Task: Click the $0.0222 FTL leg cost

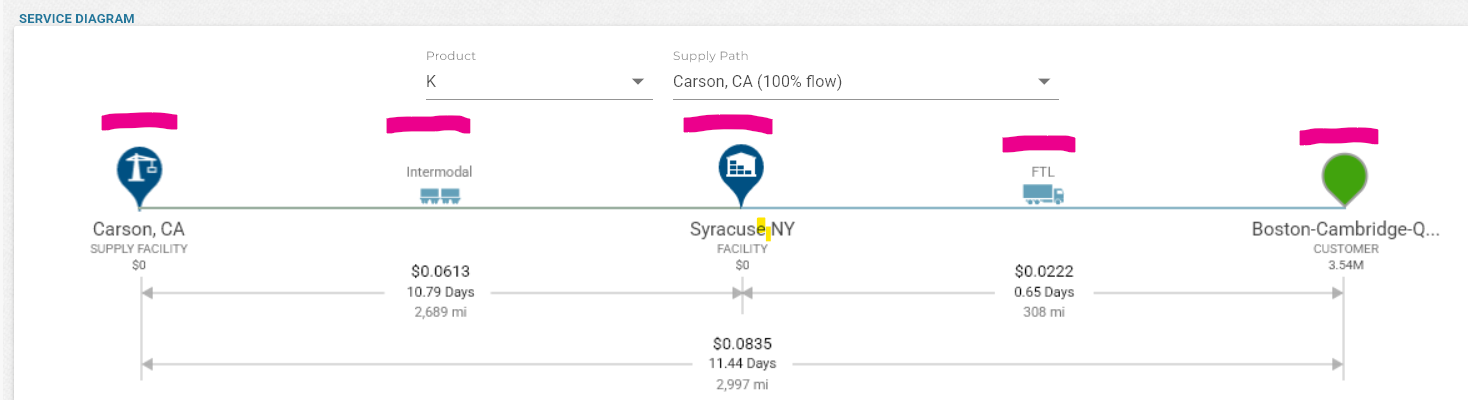Action: point(1044,271)
